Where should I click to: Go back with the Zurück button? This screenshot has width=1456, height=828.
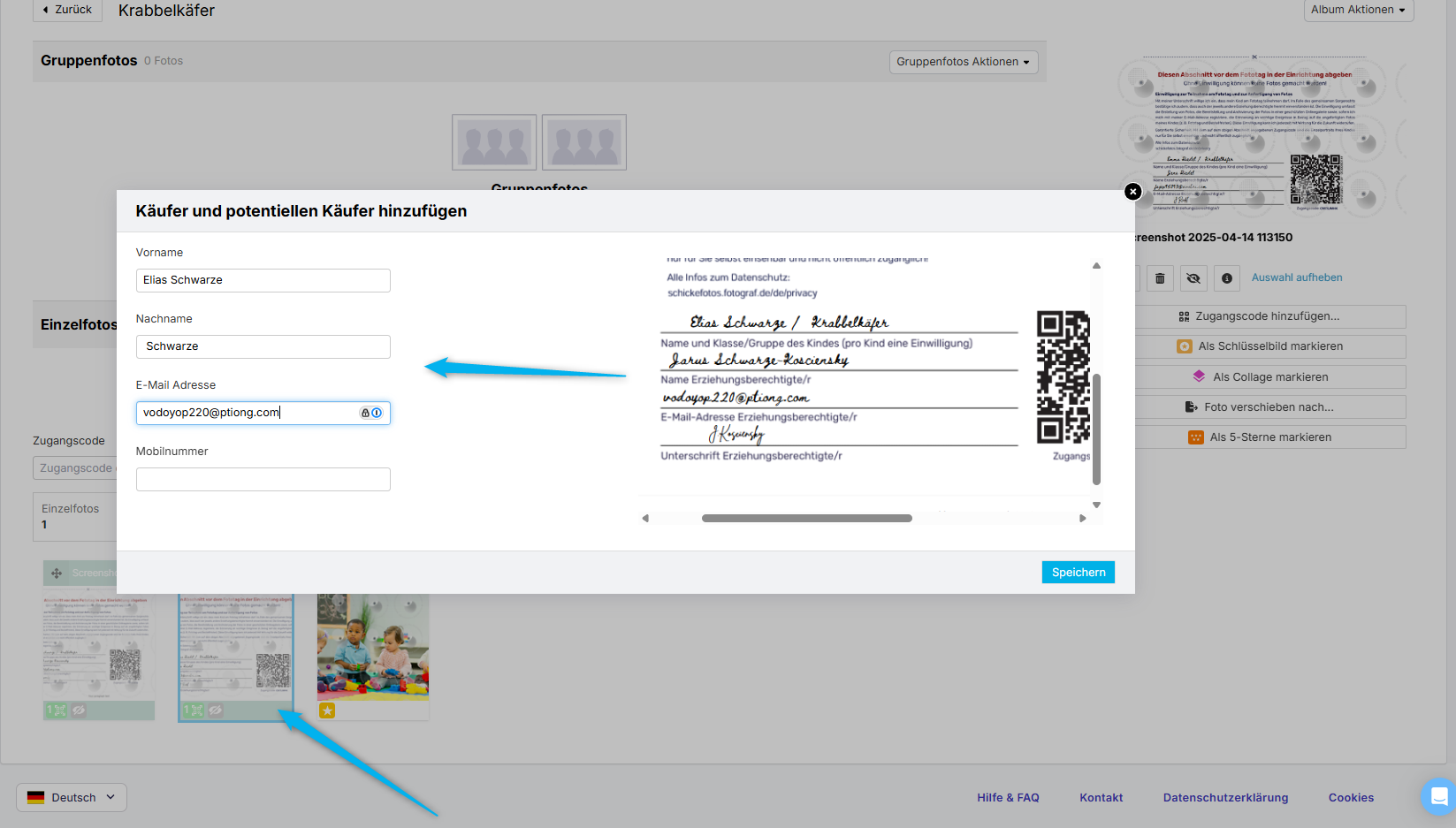click(x=67, y=10)
